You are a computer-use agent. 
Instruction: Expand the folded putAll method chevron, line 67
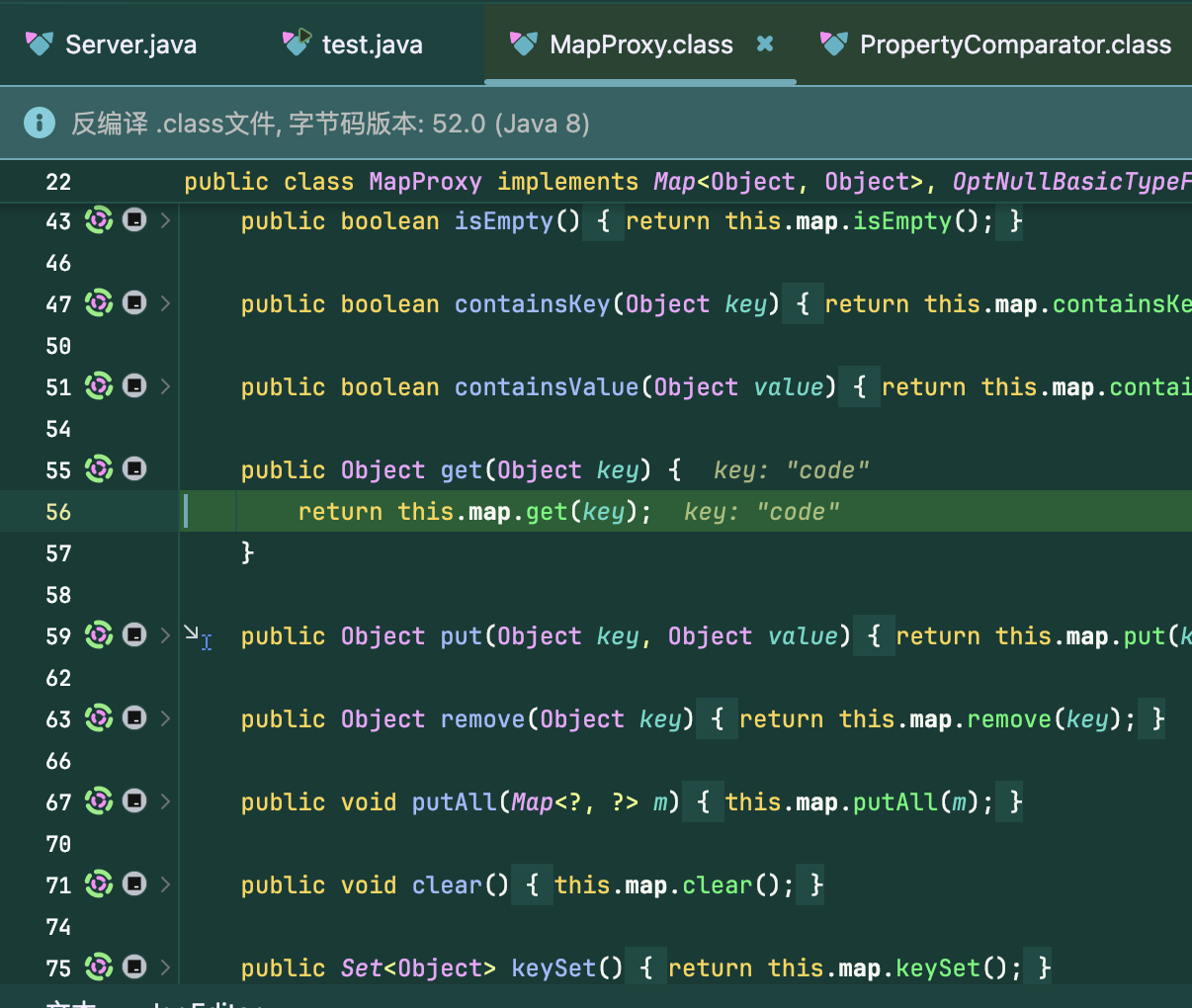[165, 801]
